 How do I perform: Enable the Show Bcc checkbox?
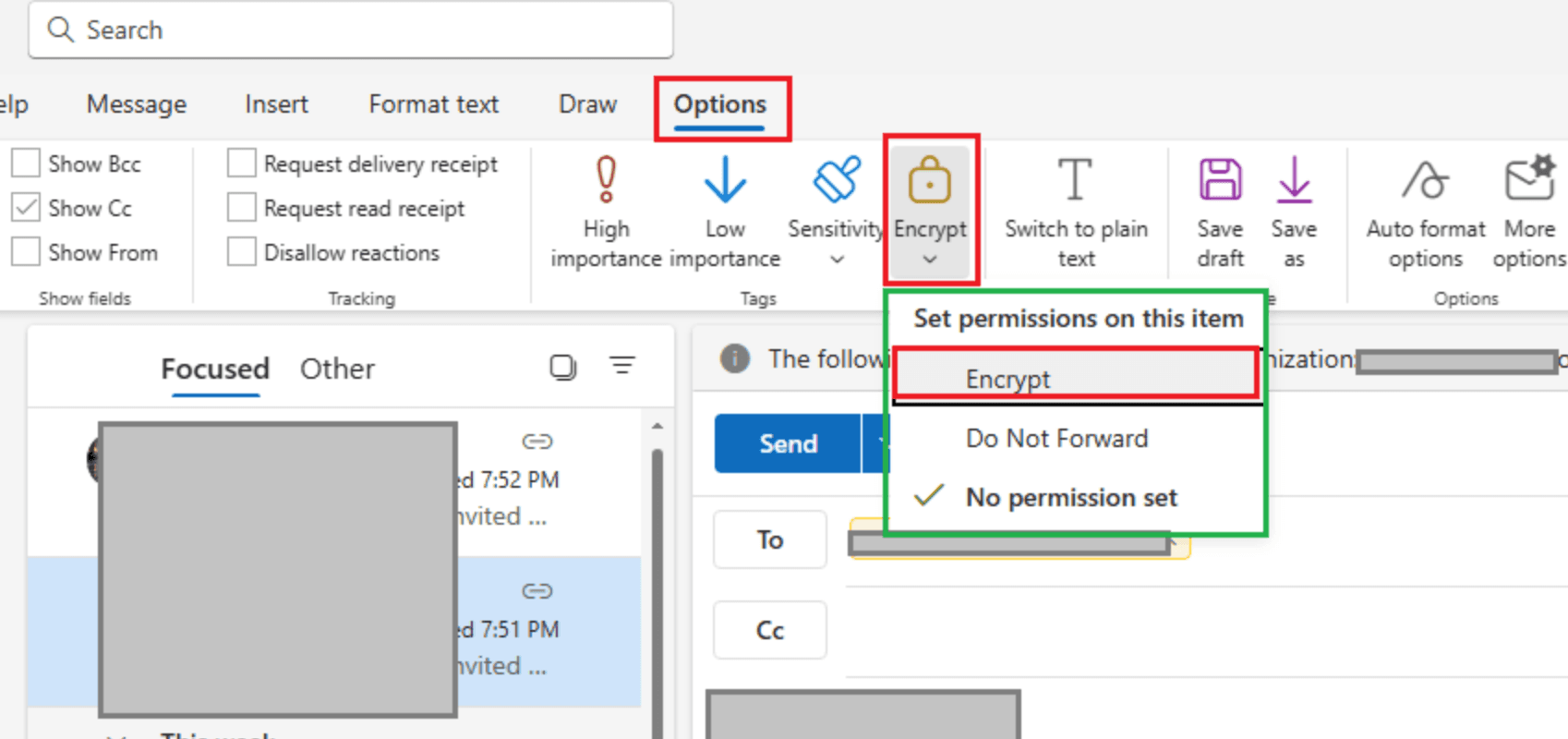click(x=26, y=164)
